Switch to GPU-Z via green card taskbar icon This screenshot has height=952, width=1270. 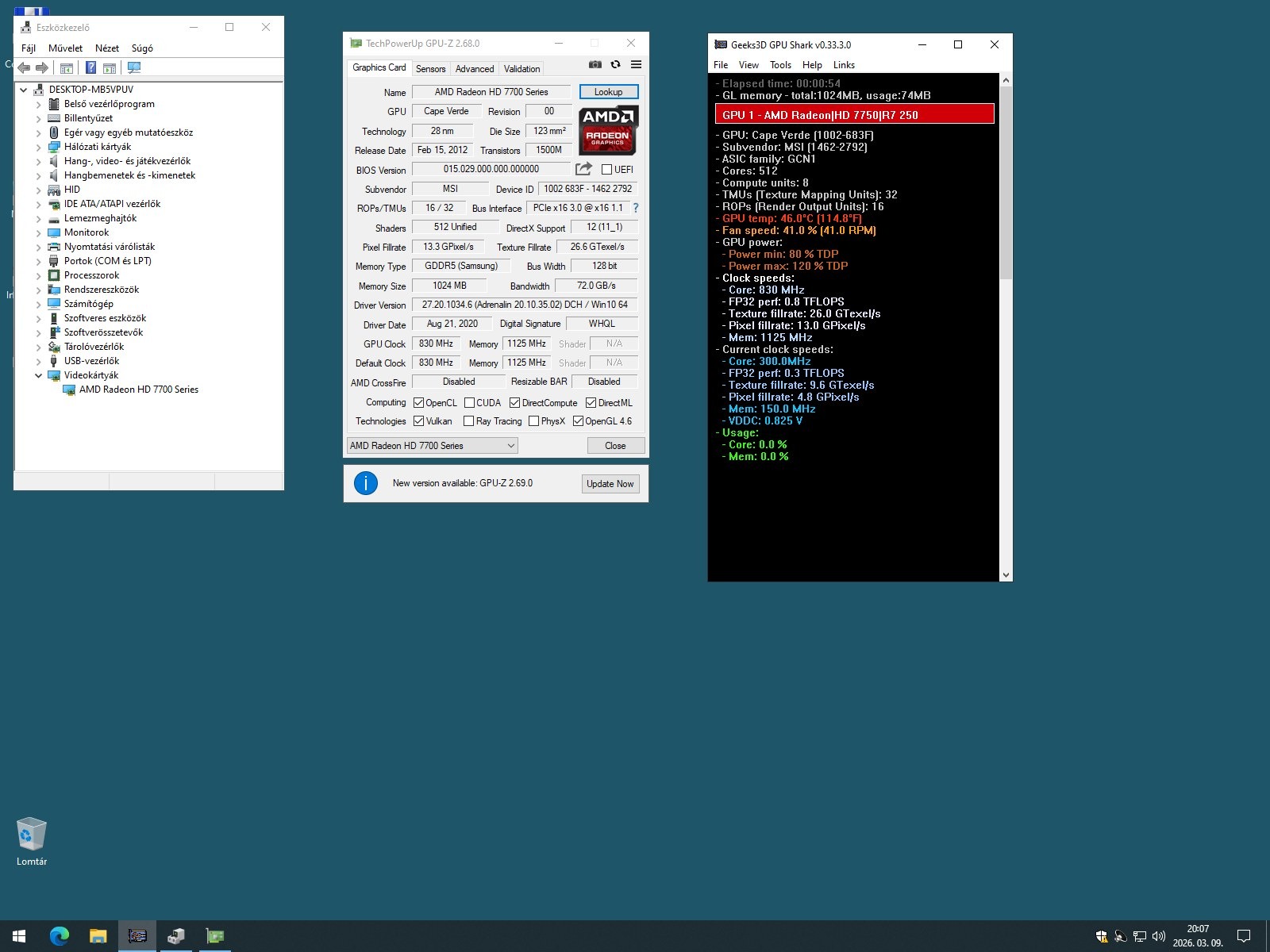[x=214, y=936]
